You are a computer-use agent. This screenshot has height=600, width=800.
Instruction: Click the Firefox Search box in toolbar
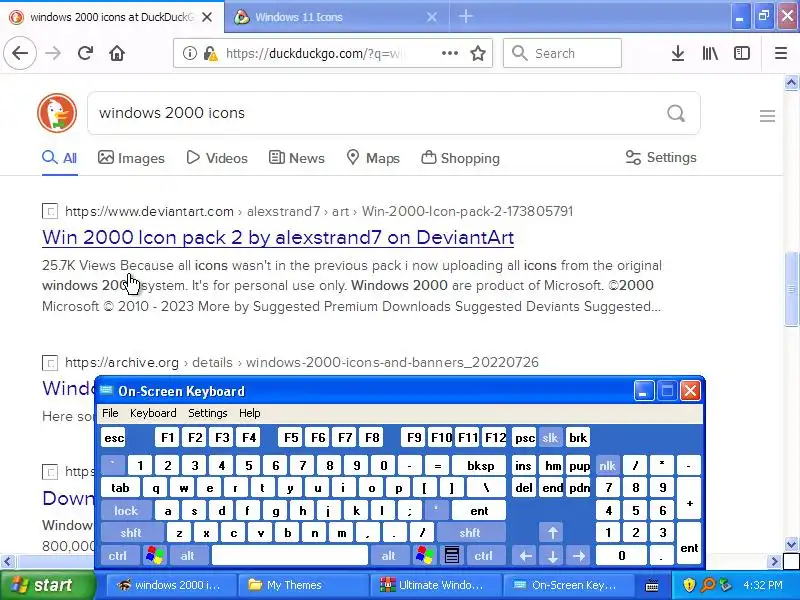pos(562,53)
